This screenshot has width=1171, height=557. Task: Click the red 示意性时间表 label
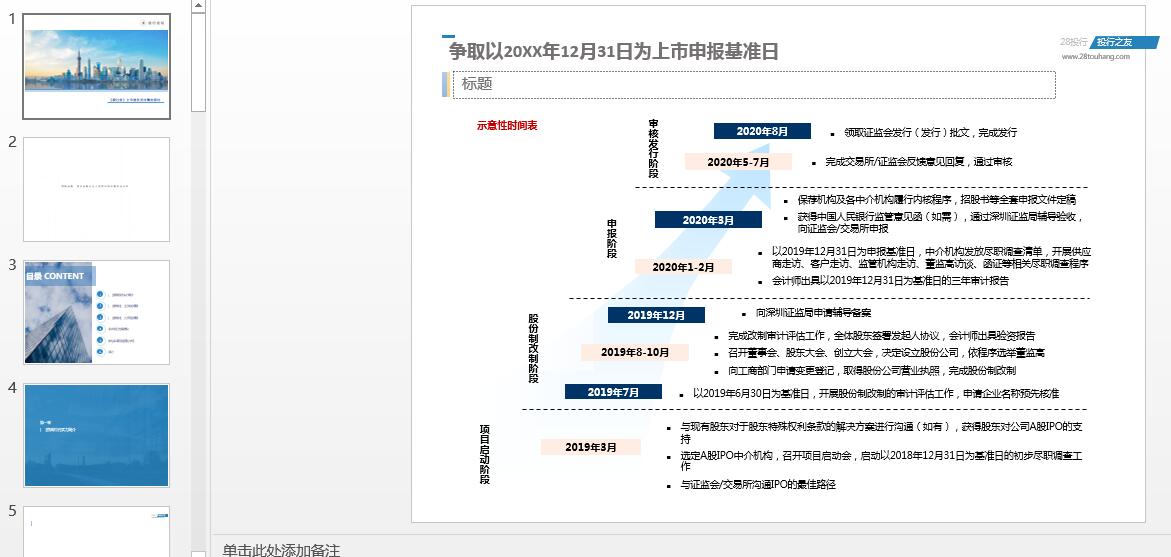tap(507, 125)
